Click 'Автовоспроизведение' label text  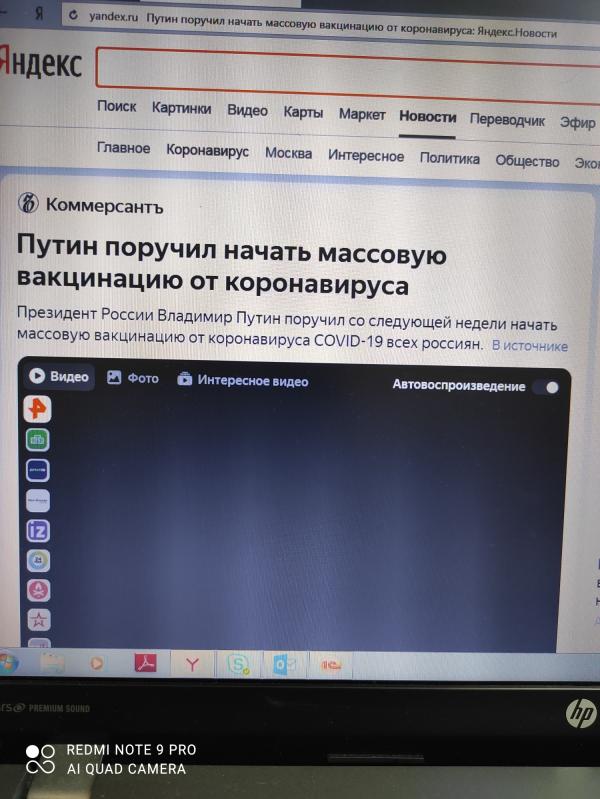(459, 385)
